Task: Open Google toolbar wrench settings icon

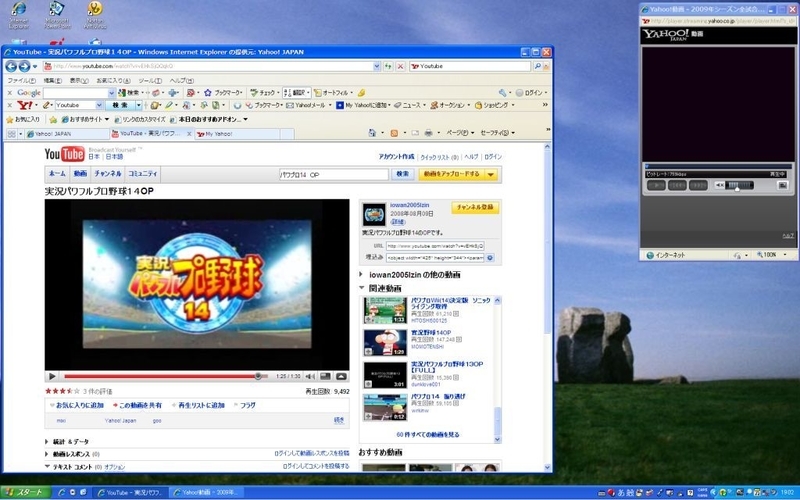Action: pyautogui.click(x=503, y=93)
